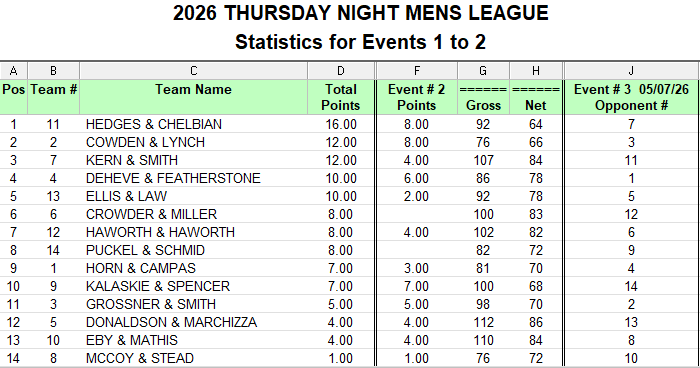Select DONALDSON & MARCHIZZA cell
The image size is (700, 368).
[193, 322]
